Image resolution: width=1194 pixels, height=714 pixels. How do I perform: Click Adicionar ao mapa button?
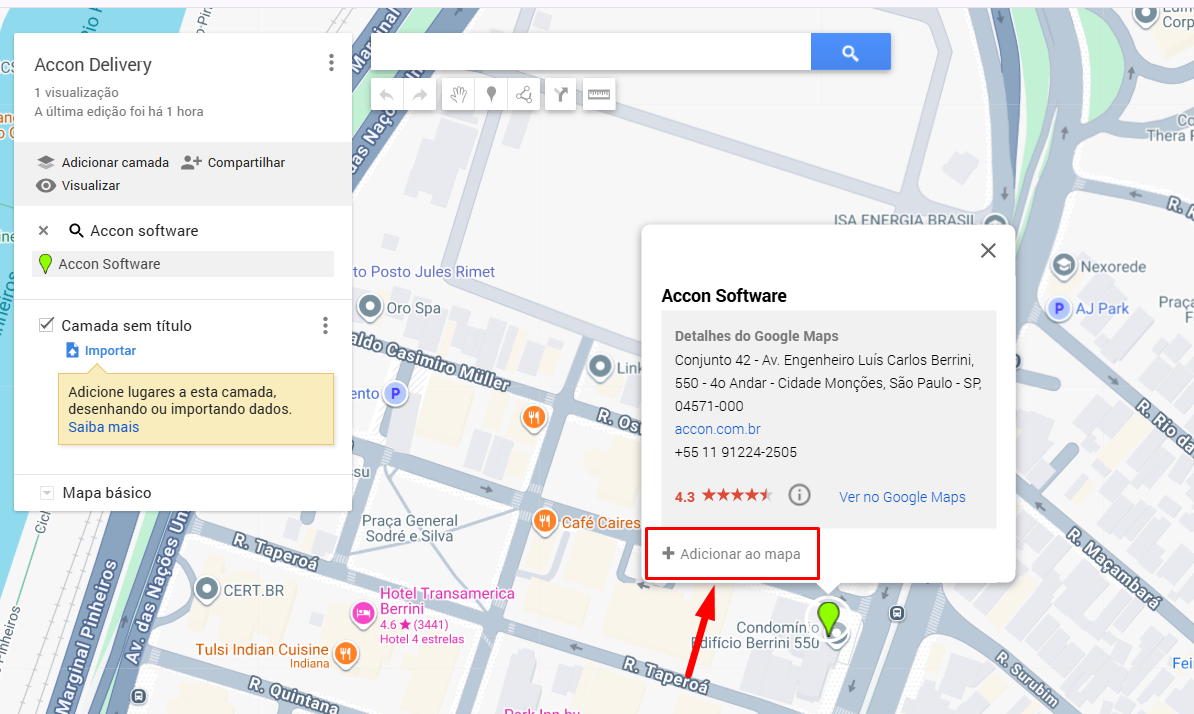[x=732, y=554]
